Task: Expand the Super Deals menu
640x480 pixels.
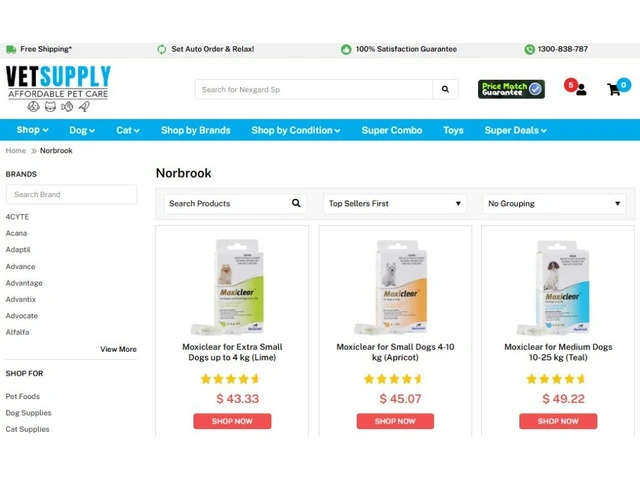Action: point(516,130)
